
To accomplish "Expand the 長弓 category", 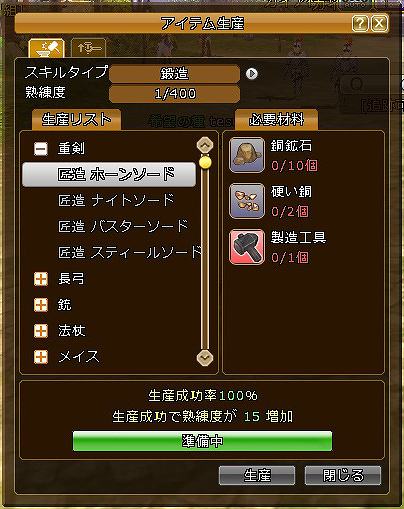I will pyautogui.click(x=41, y=279).
